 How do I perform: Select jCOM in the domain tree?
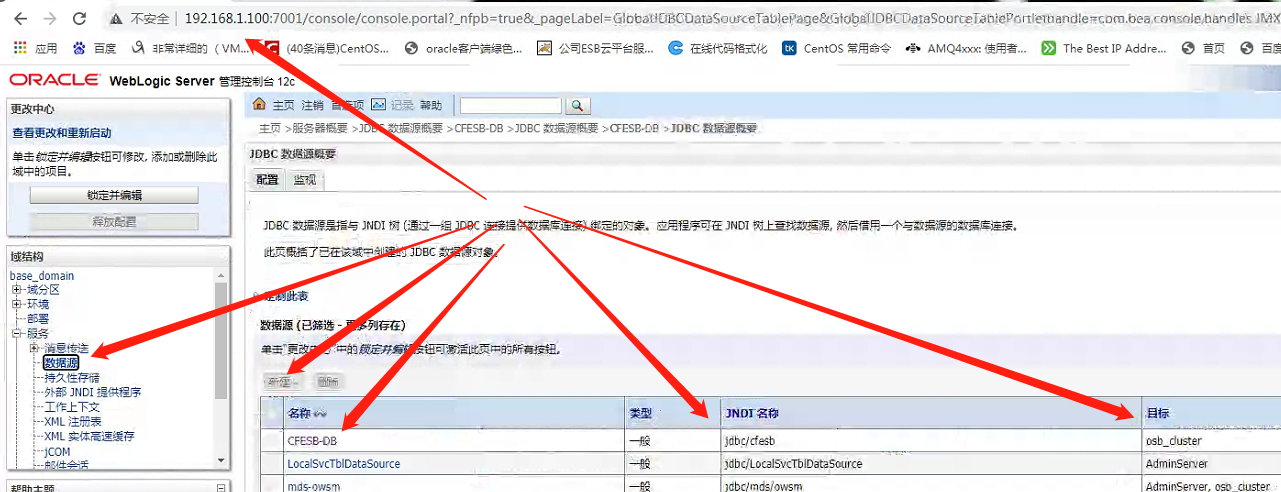58,451
